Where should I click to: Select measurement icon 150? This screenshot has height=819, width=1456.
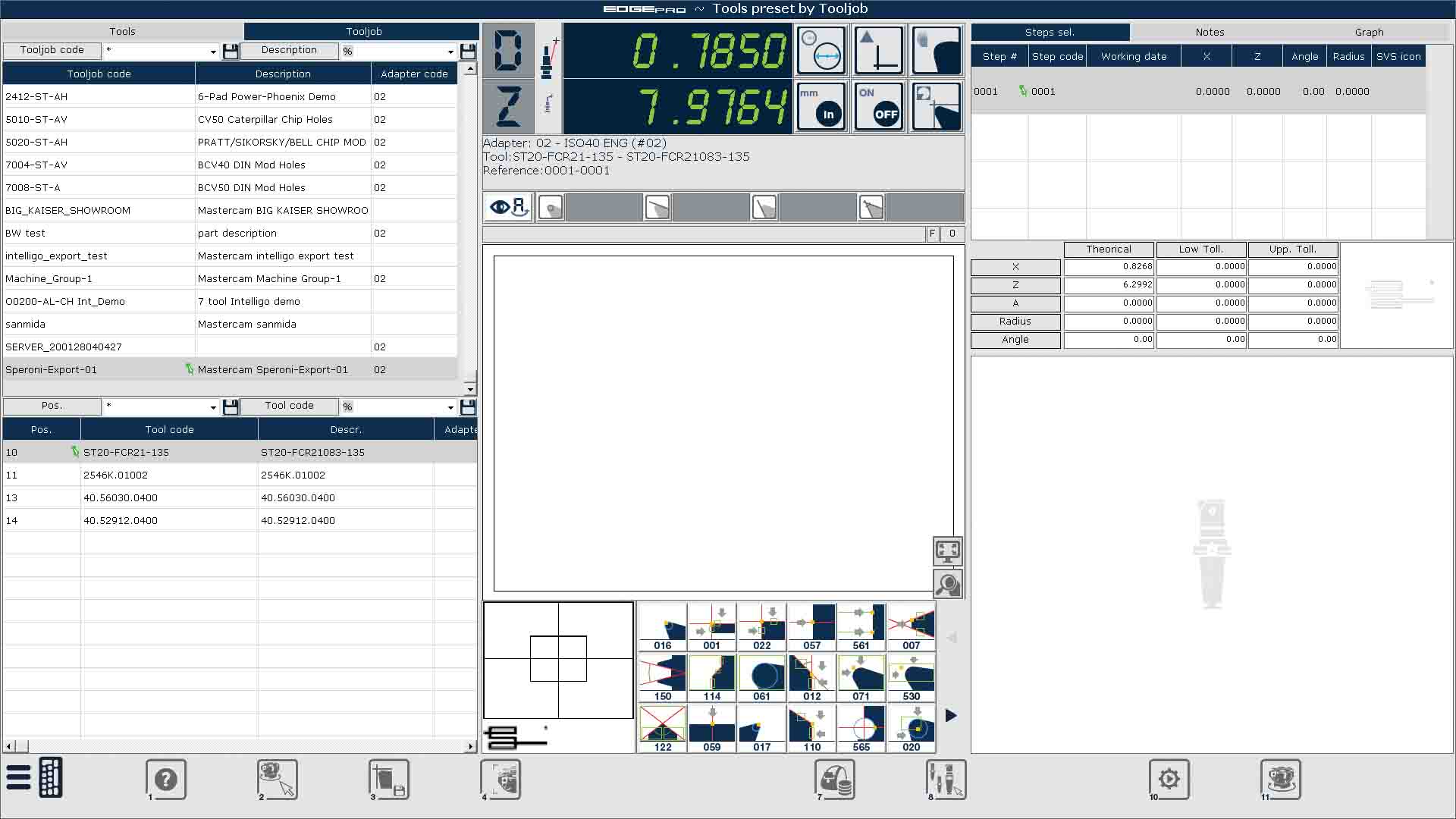pyautogui.click(x=662, y=678)
